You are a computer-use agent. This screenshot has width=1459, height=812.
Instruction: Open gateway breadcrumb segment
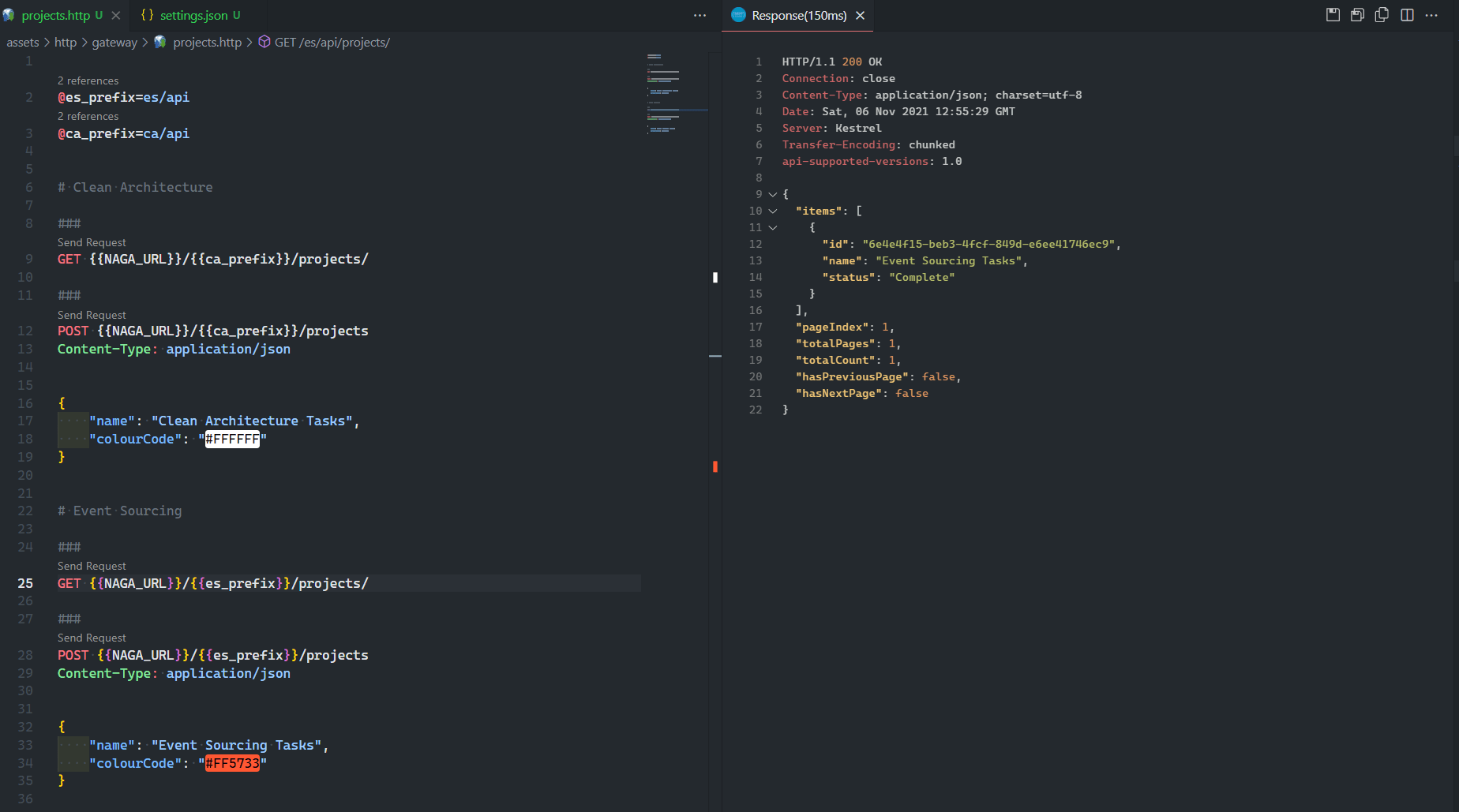[x=114, y=43]
